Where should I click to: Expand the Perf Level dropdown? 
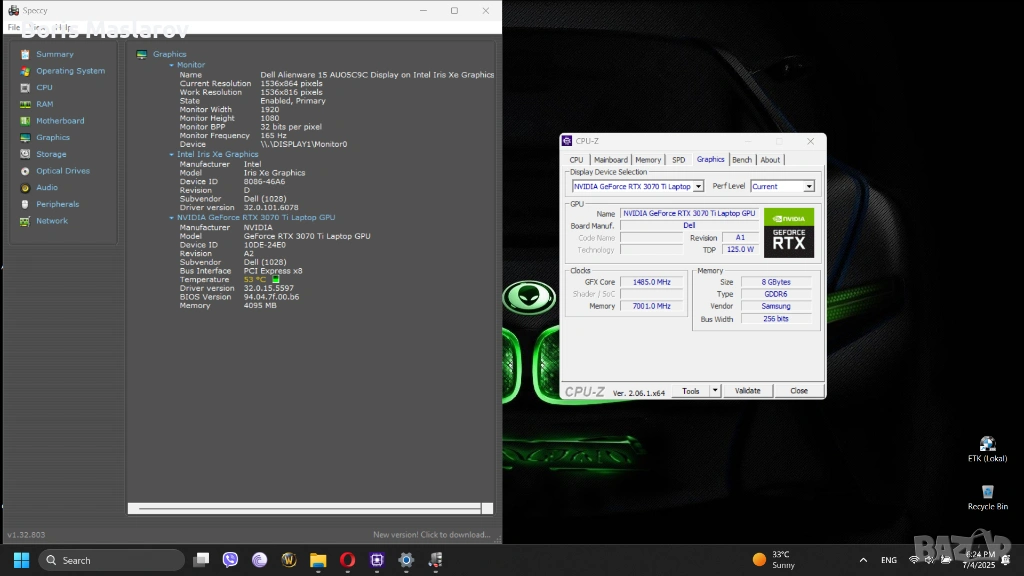[x=809, y=186]
